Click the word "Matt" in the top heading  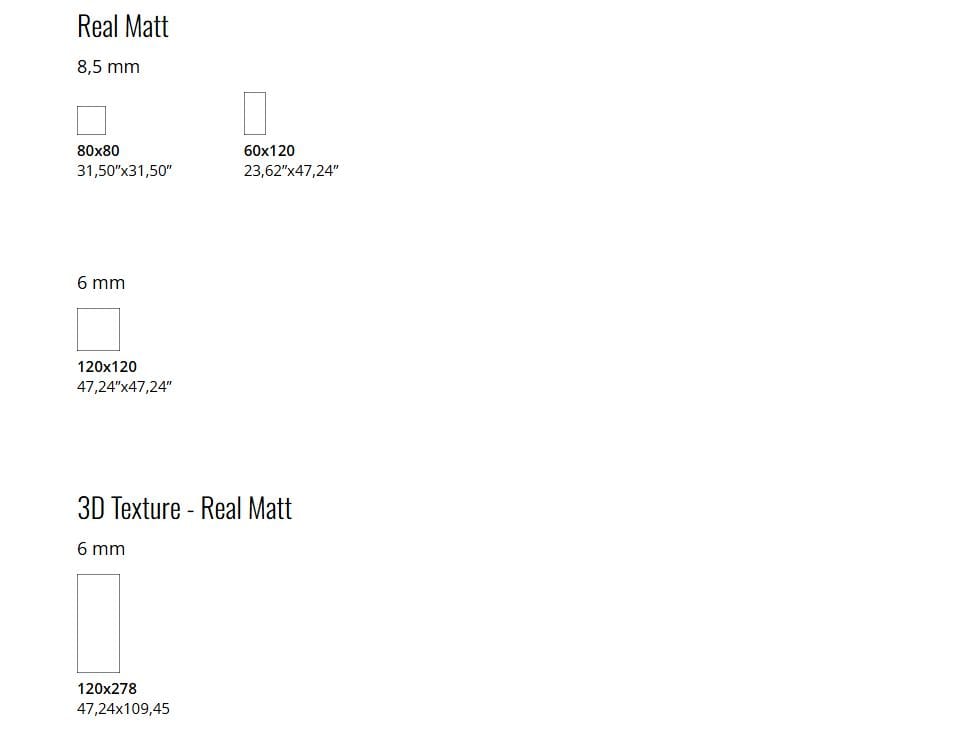[146, 27]
